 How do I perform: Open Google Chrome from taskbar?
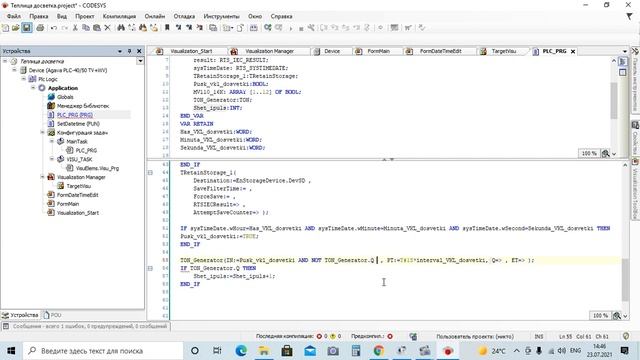(x=379, y=351)
